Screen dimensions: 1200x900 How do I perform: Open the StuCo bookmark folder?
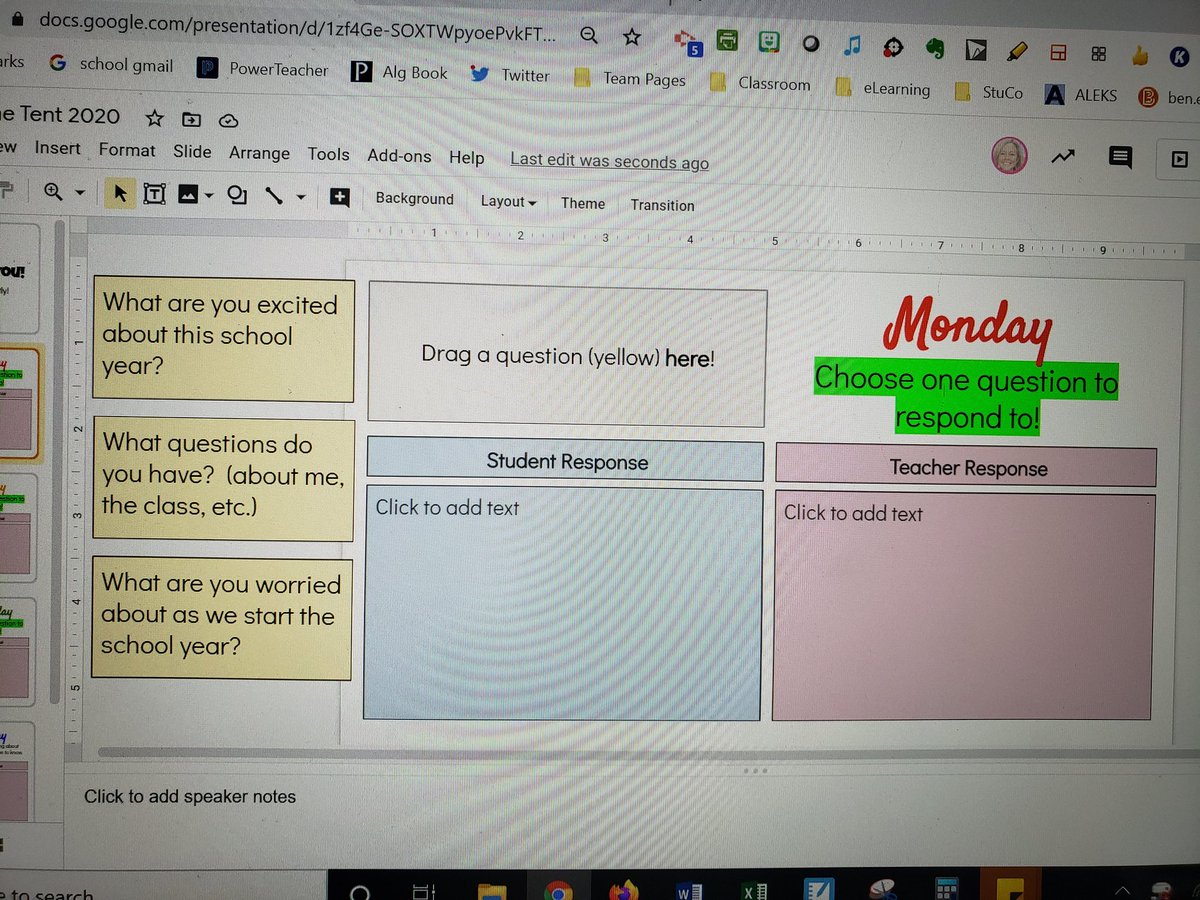[989, 92]
